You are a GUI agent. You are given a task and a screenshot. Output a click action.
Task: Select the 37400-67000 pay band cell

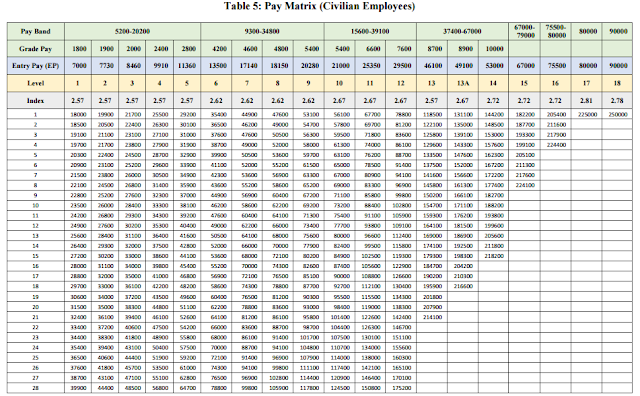(462, 31)
